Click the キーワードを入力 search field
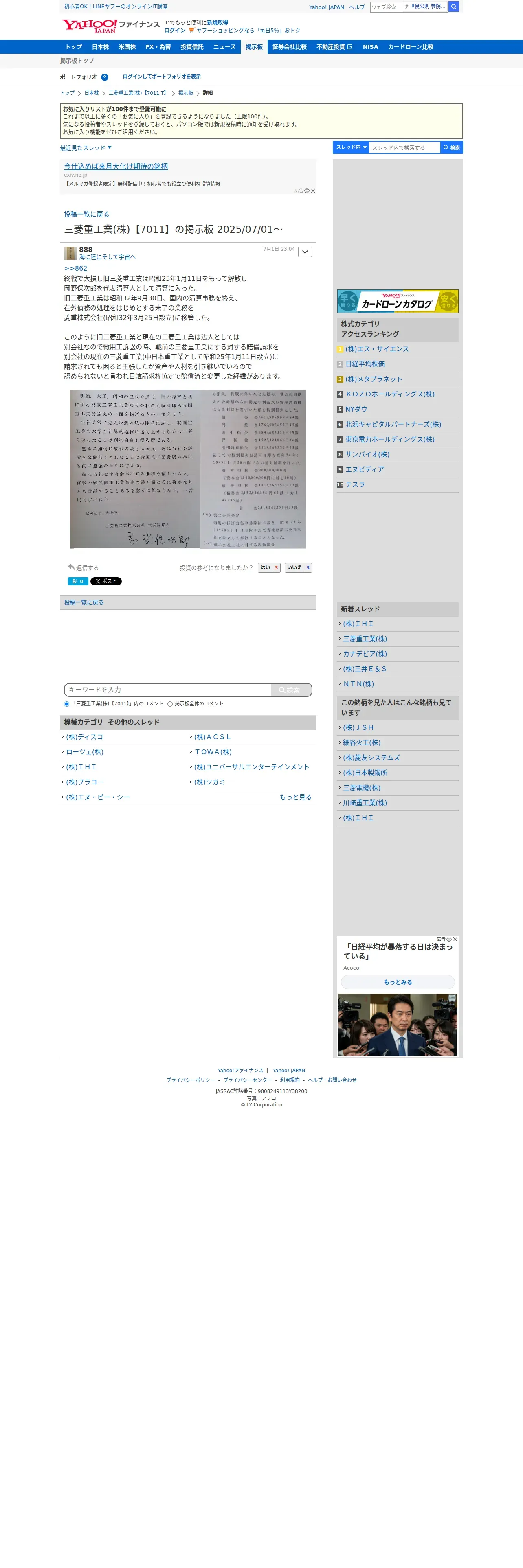 click(168, 690)
